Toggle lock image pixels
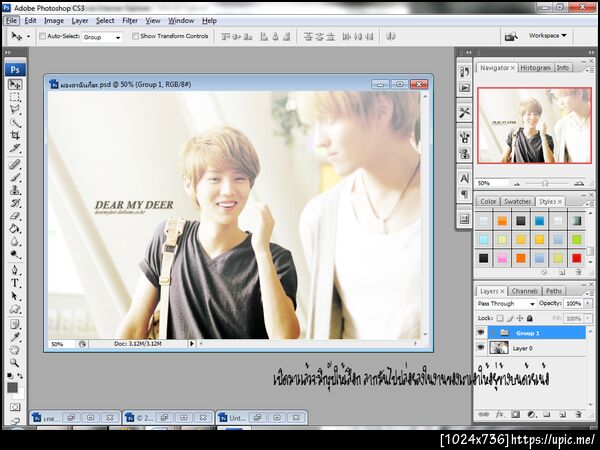 point(510,318)
